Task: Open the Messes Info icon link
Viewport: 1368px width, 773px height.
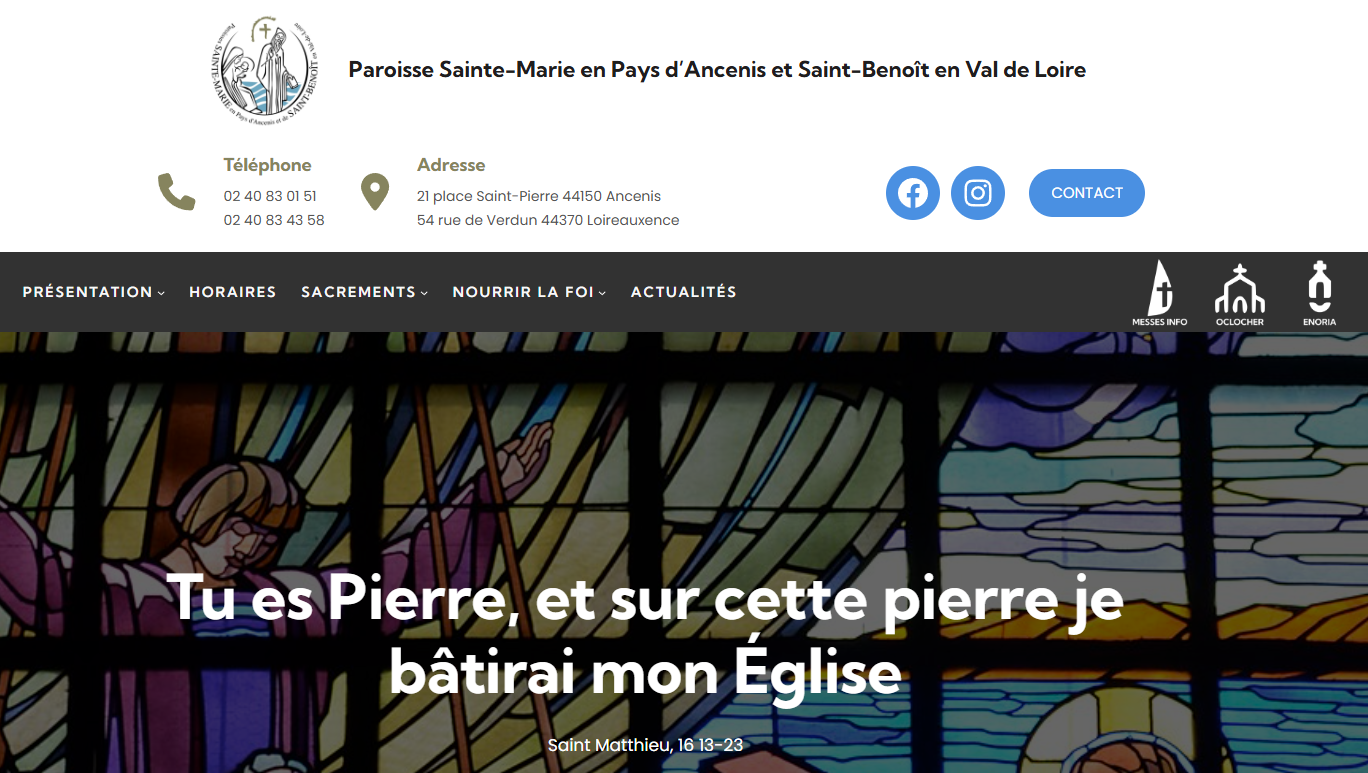Action: tap(1160, 293)
